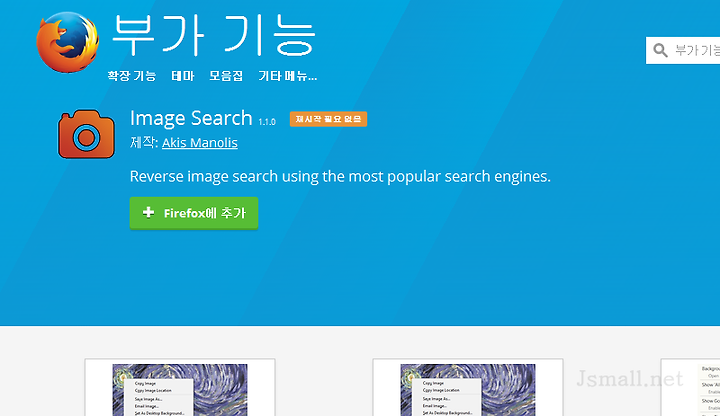Open the third partially visible screenshot thumbnail
720x416 pixels.
(690, 388)
